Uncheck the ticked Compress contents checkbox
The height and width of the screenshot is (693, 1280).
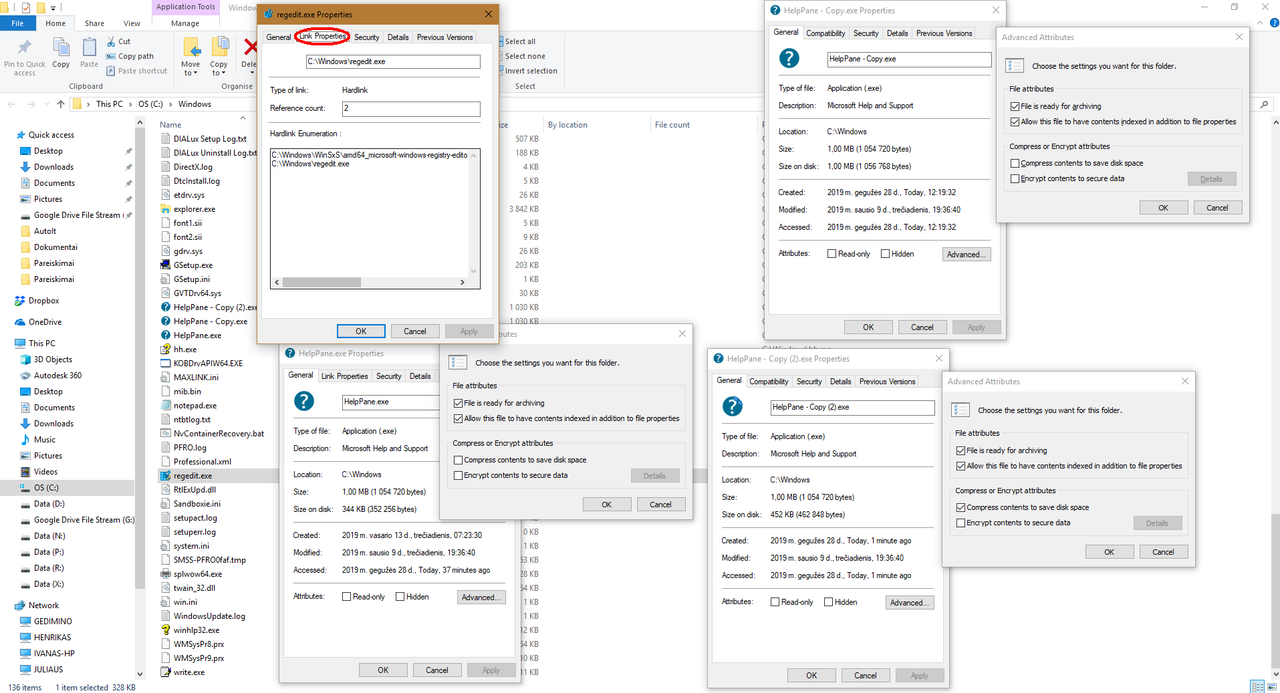(x=961, y=507)
